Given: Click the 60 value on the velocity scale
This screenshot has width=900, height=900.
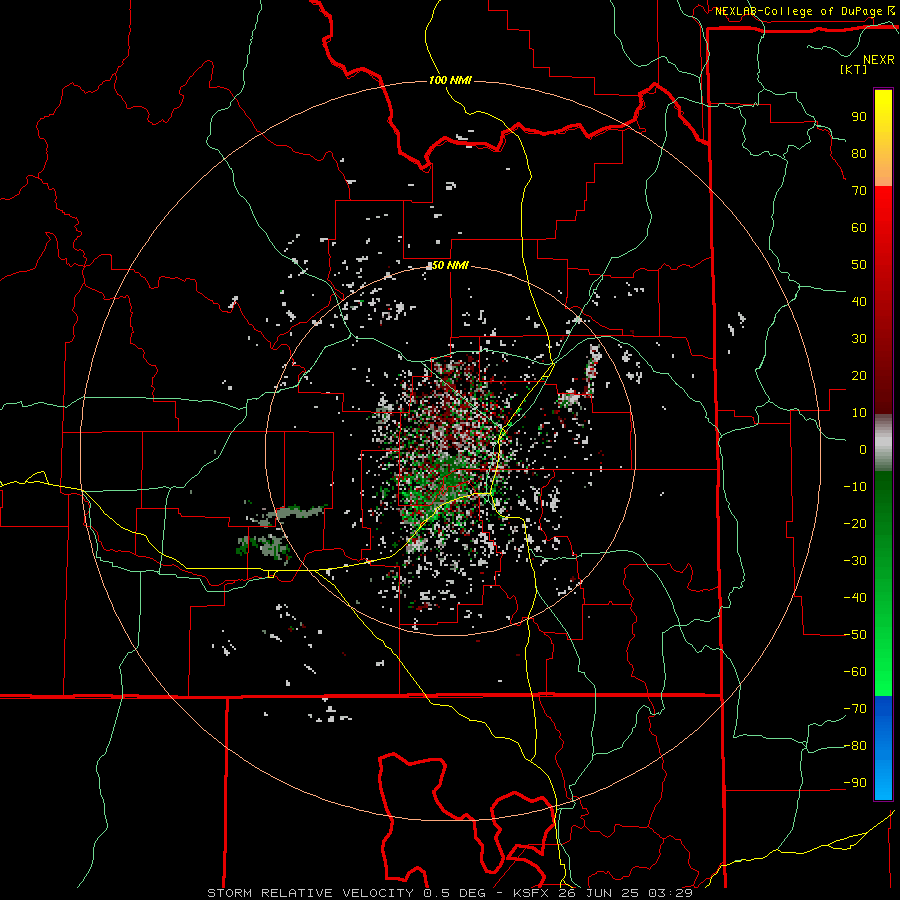Looking at the screenshot, I should click(859, 227).
